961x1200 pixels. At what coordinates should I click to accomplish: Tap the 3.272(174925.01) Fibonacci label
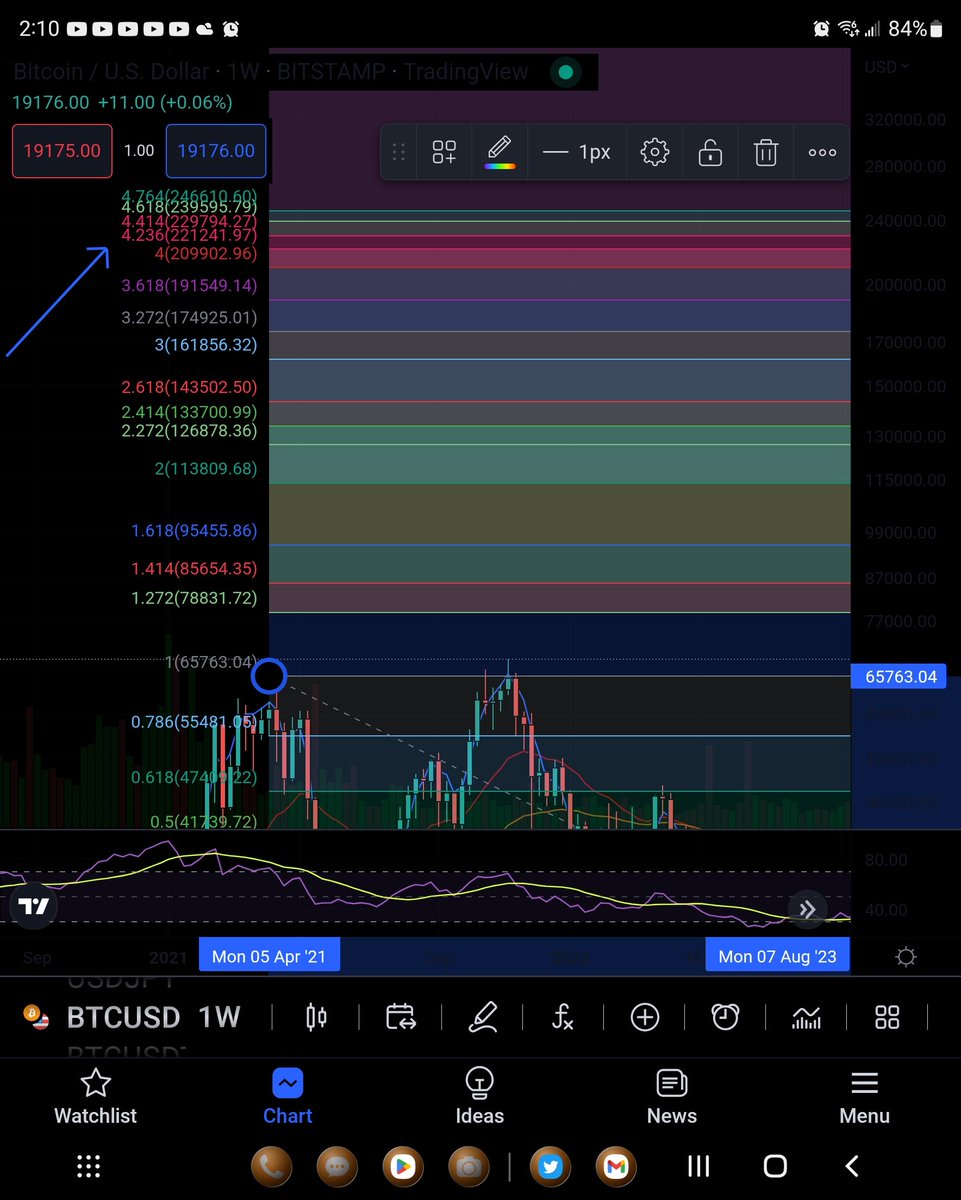189,318
